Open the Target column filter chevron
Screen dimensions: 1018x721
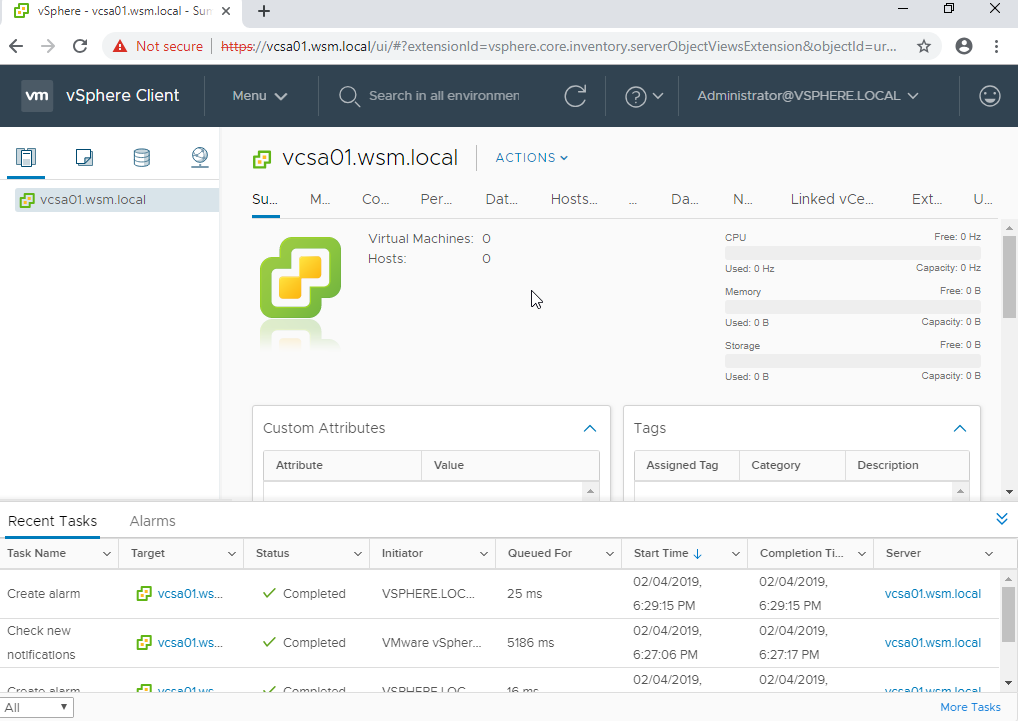point(232,554)
